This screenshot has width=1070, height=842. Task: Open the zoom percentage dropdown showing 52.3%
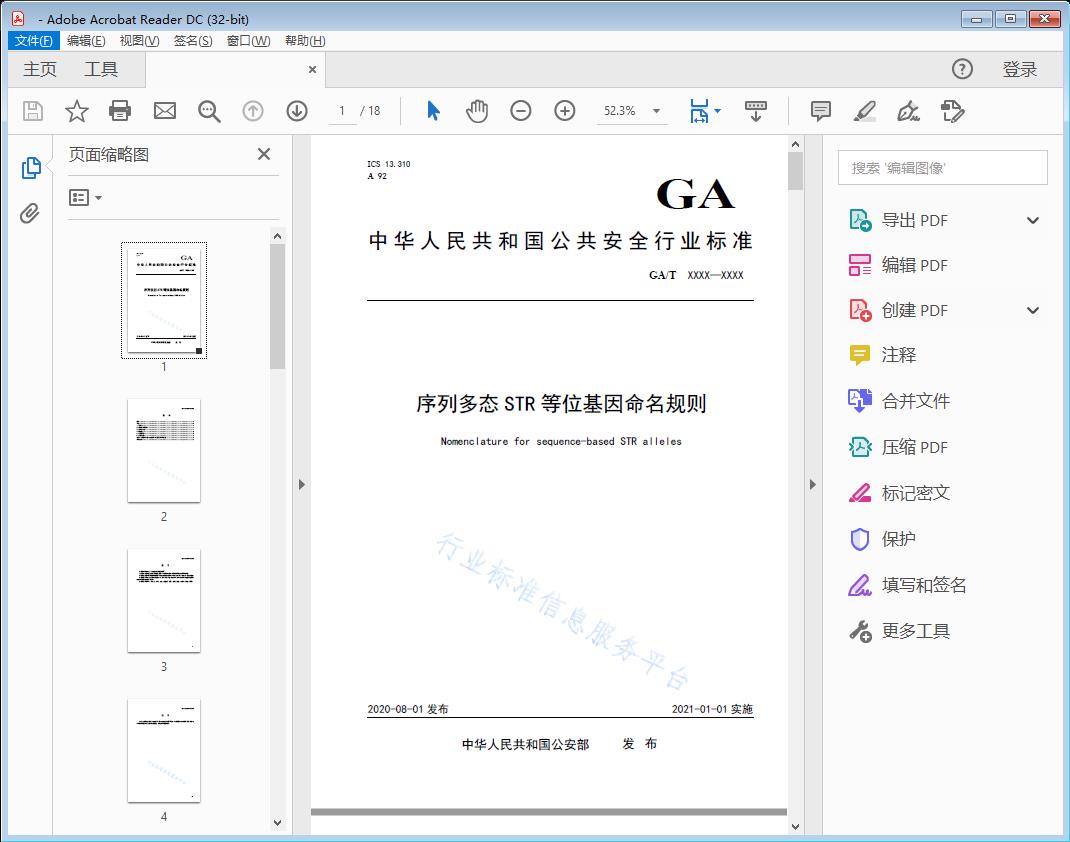coord(631,111)
